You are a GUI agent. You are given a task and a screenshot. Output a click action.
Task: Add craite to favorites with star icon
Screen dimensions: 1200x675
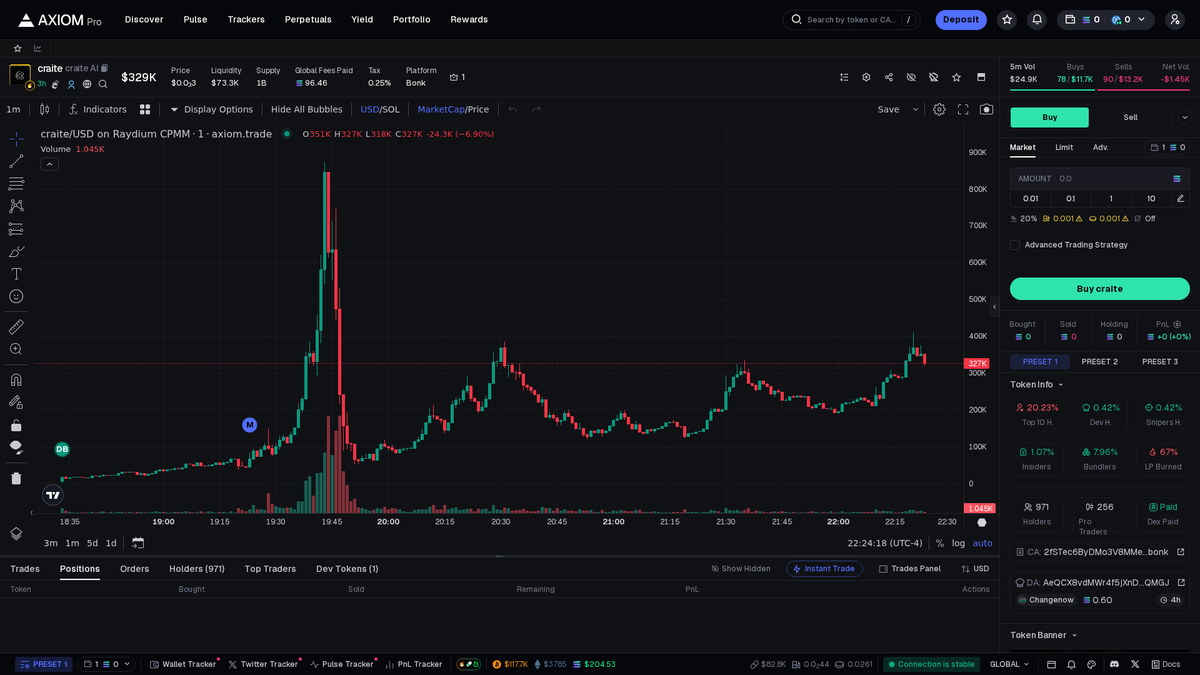957,77
